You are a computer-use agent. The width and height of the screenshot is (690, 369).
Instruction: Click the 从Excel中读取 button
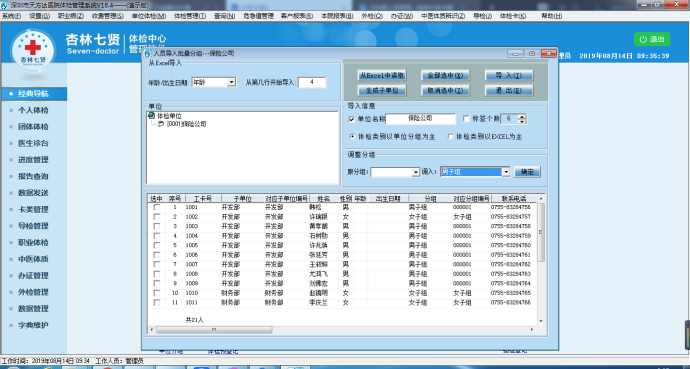click(x=382, y=76)
